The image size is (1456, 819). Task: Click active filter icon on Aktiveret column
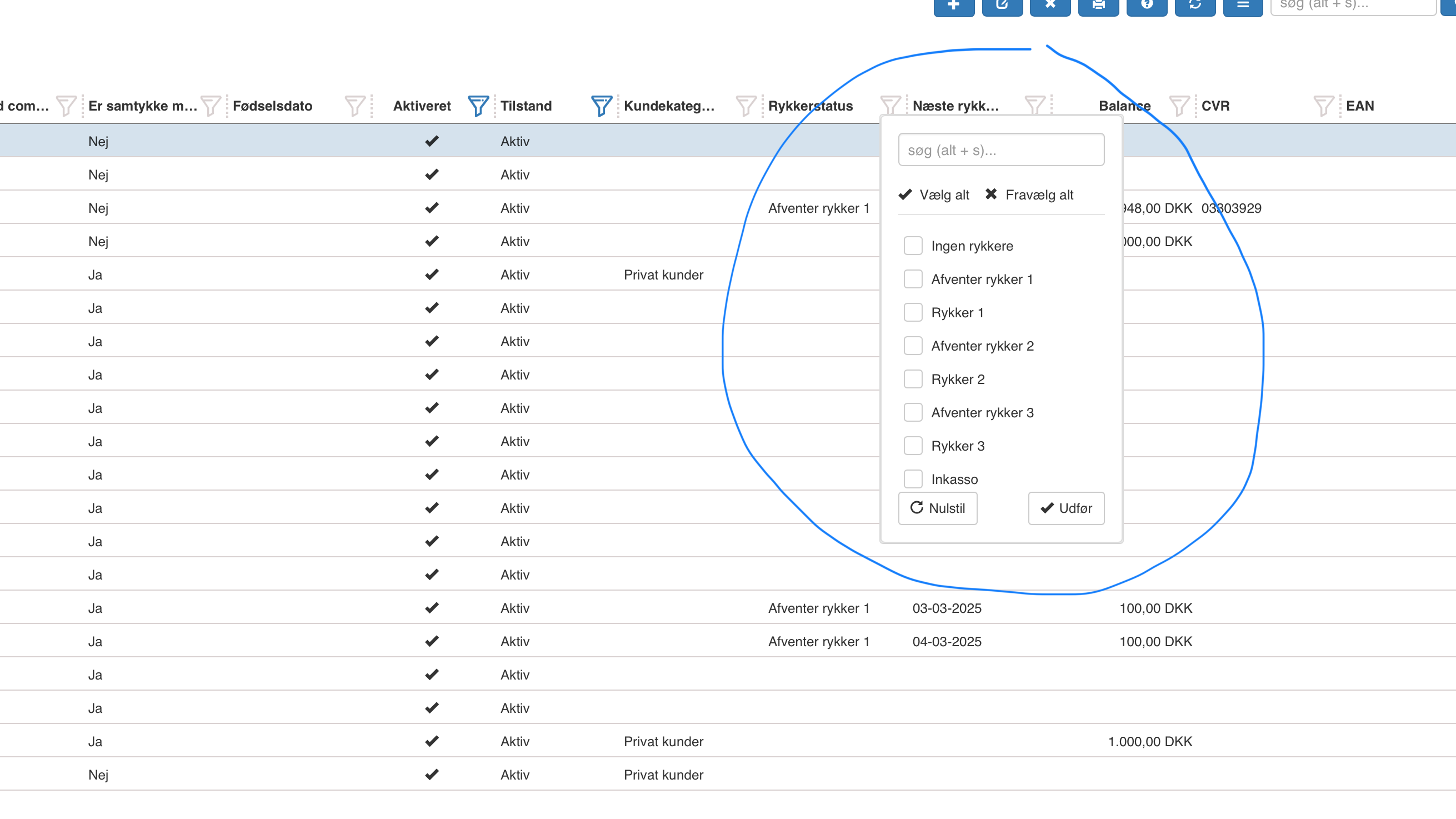[x=478, y=106]
